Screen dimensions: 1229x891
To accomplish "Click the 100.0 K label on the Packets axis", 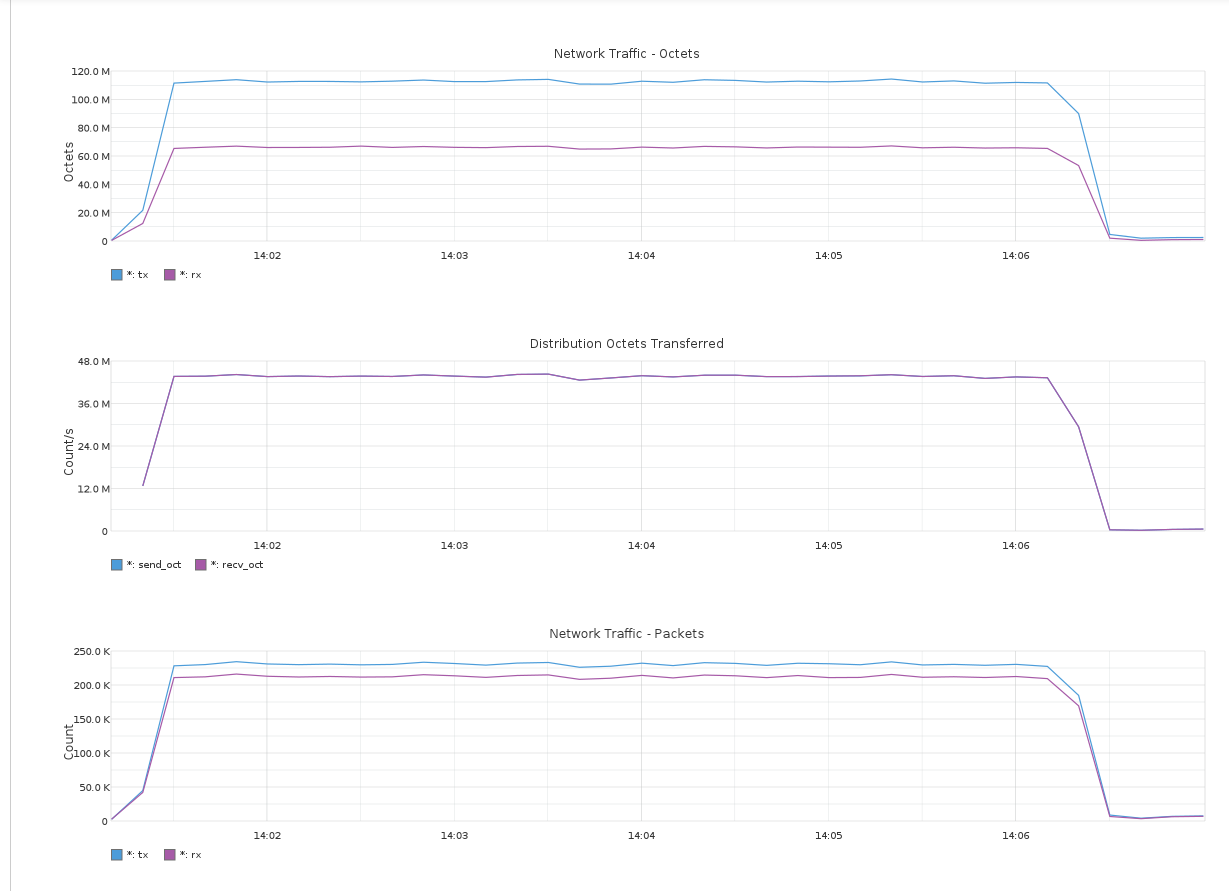I will 91,753.
